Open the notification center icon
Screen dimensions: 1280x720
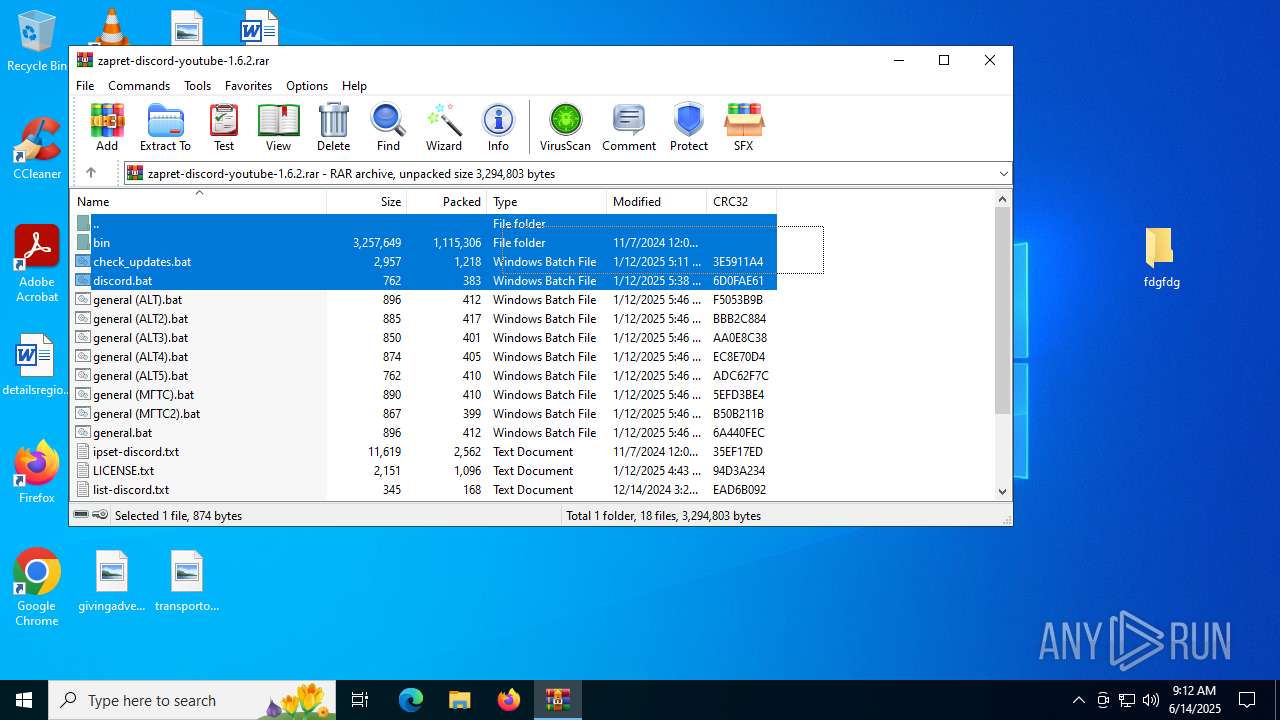pos(1247,700)
